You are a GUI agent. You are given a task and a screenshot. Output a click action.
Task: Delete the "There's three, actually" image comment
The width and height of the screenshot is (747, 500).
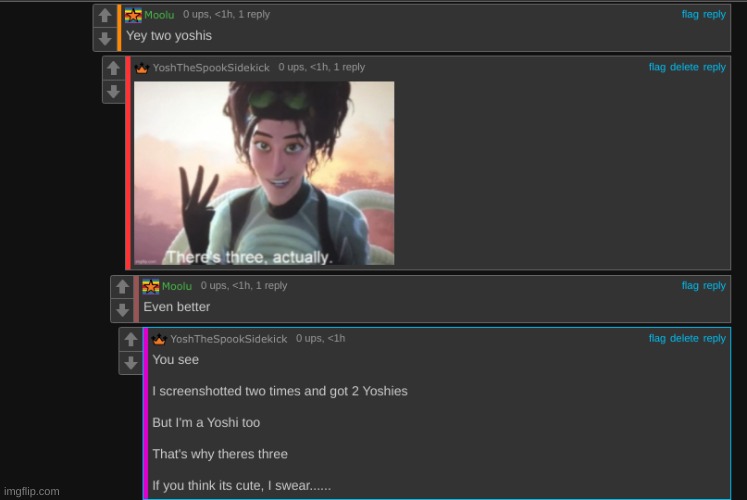(684, 67)
